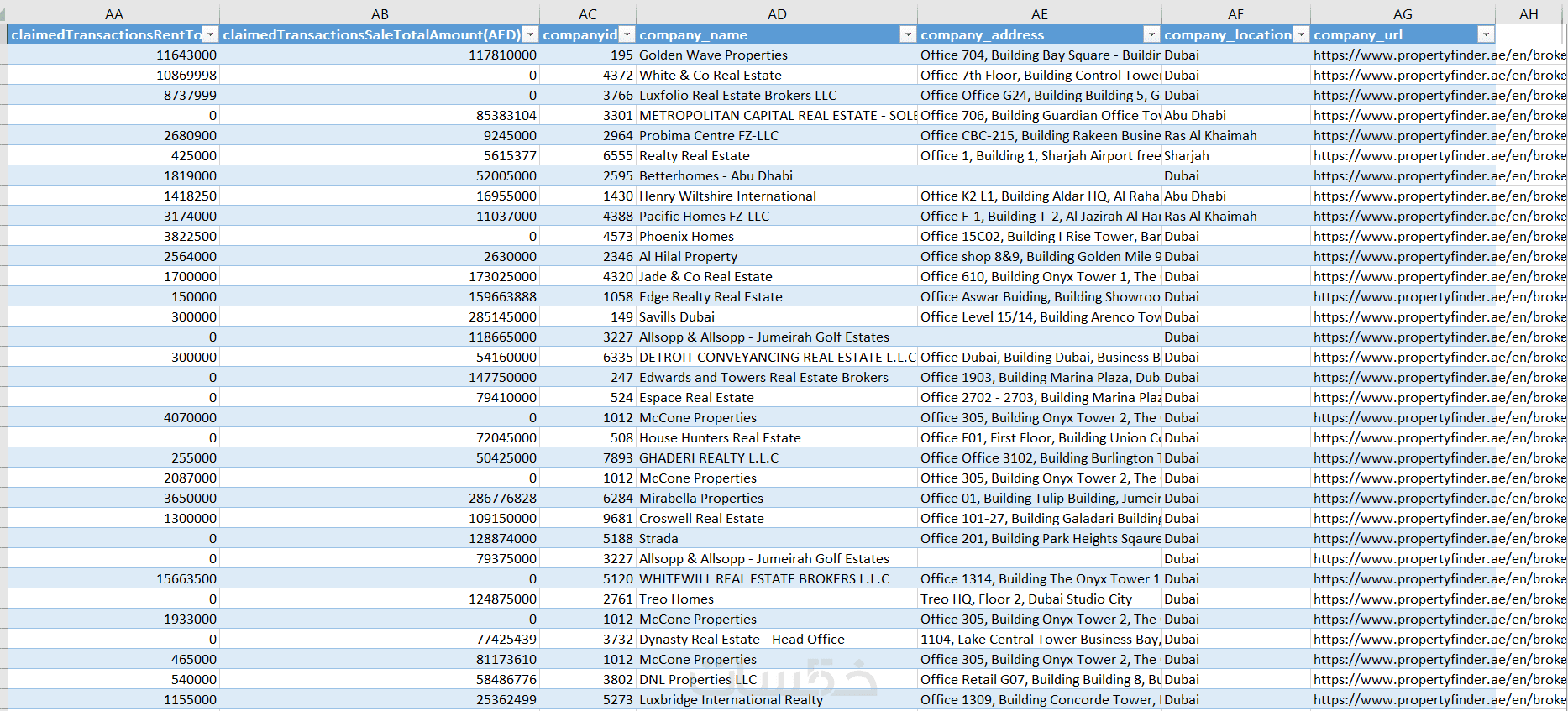Select METROPOLITAN CAPITAL REAL ESTATE cell
This screenshot has width=1568, height=711.
point(777,115)
